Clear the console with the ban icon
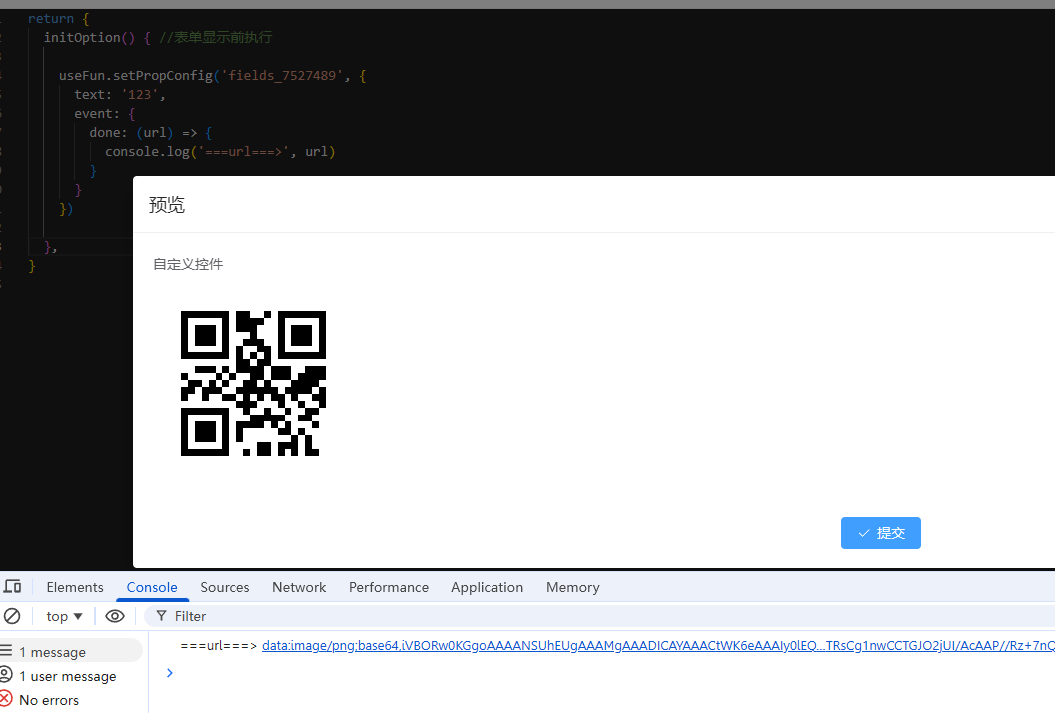1055x713 pixels. coord(12,616)
